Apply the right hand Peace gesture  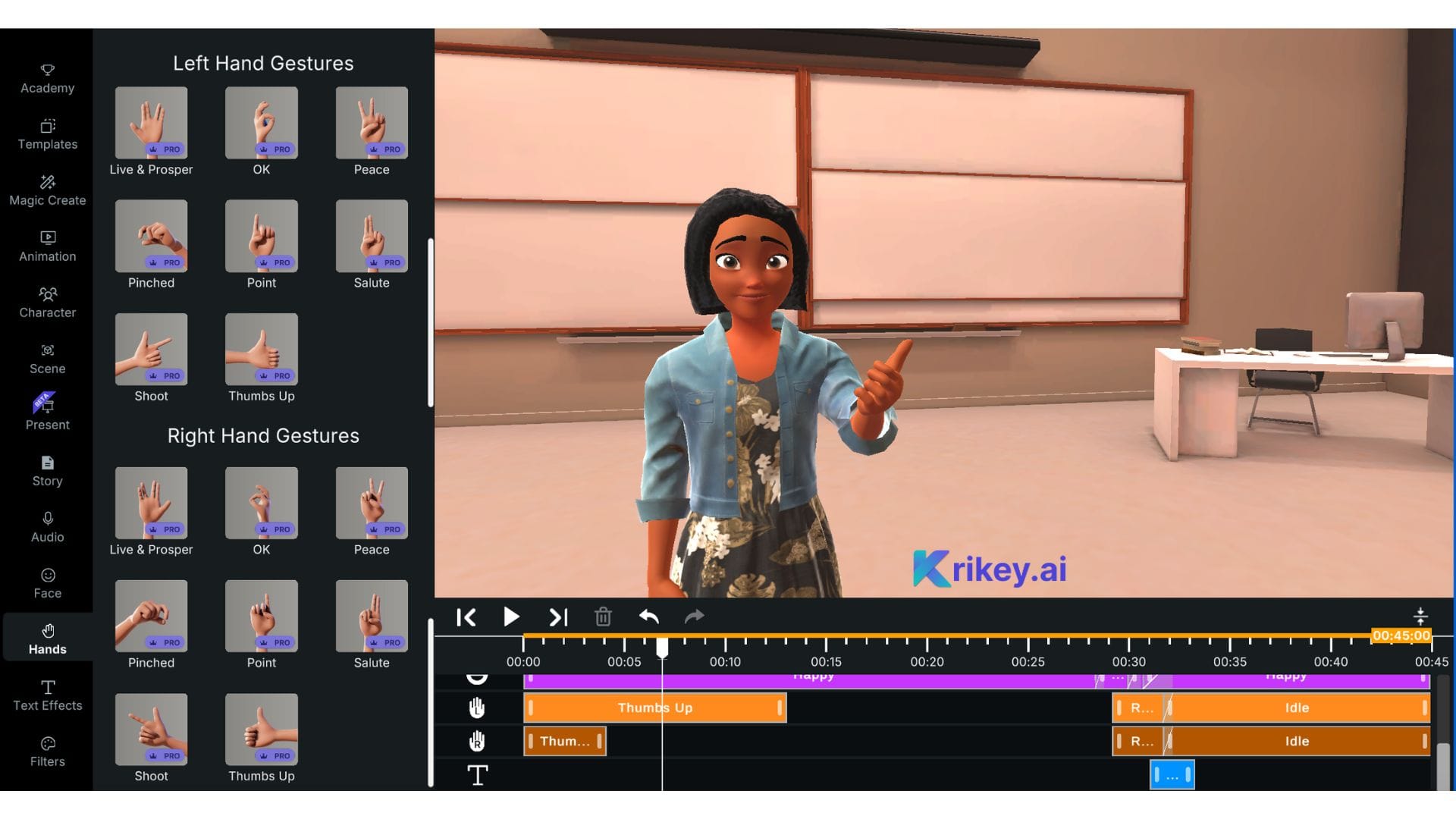click(371, 502)
